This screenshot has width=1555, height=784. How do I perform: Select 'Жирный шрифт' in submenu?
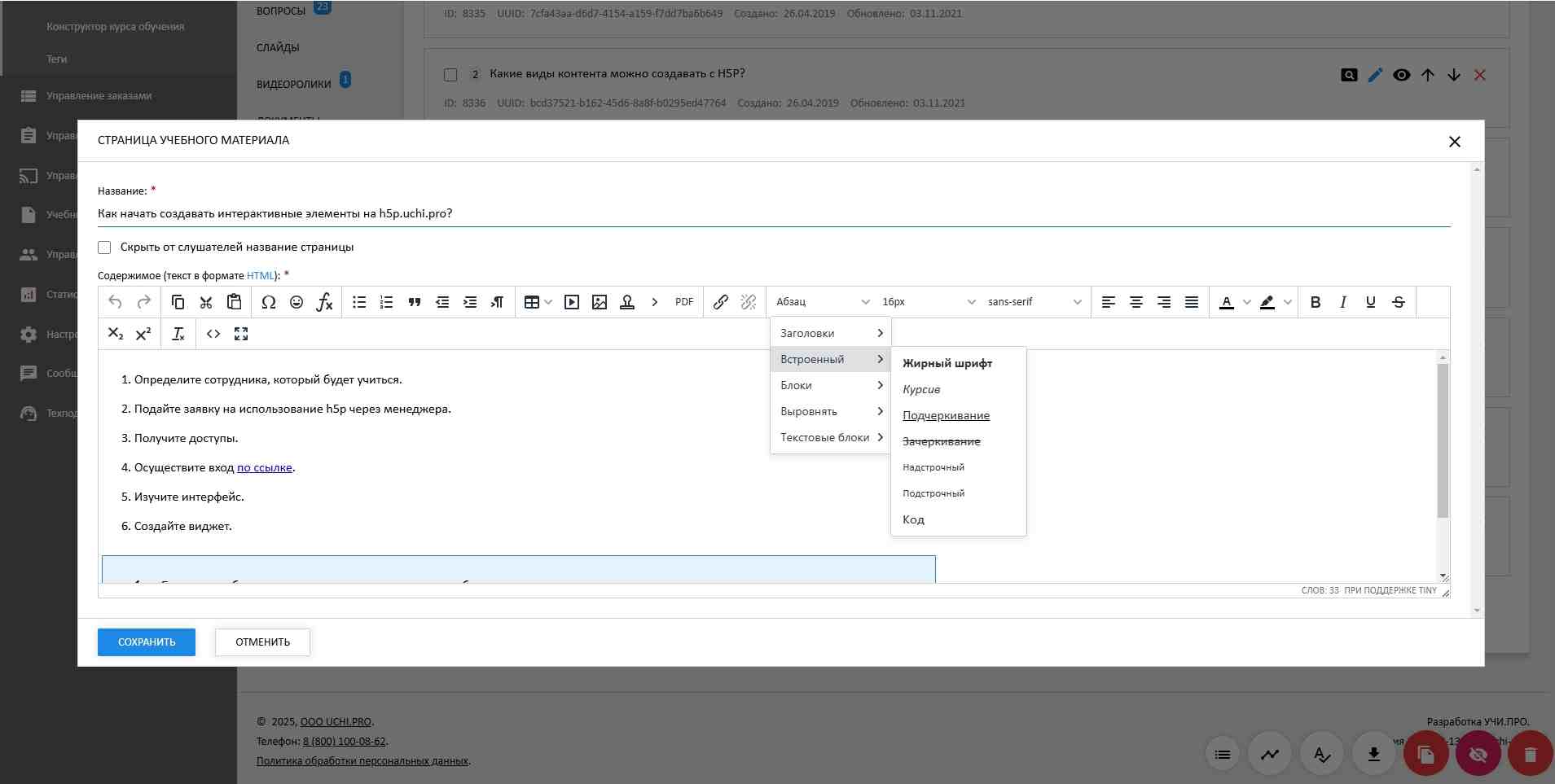(x=959, y=363)
